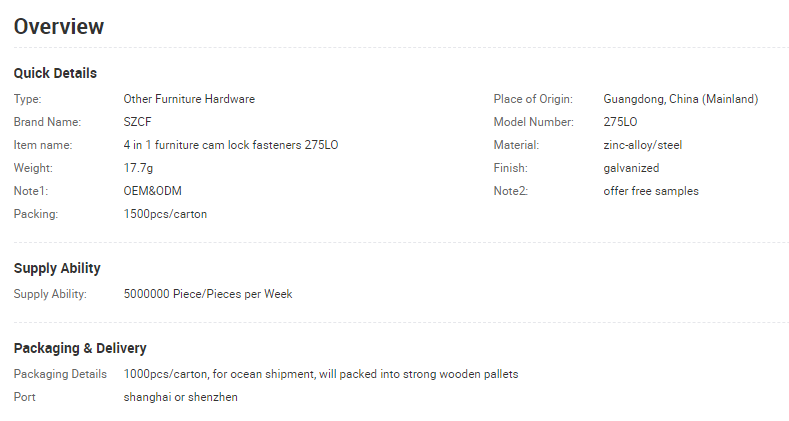Click the Other Furniture Hardware type value
The height and width of the screenshot is (421, 789).
point(189,99)
